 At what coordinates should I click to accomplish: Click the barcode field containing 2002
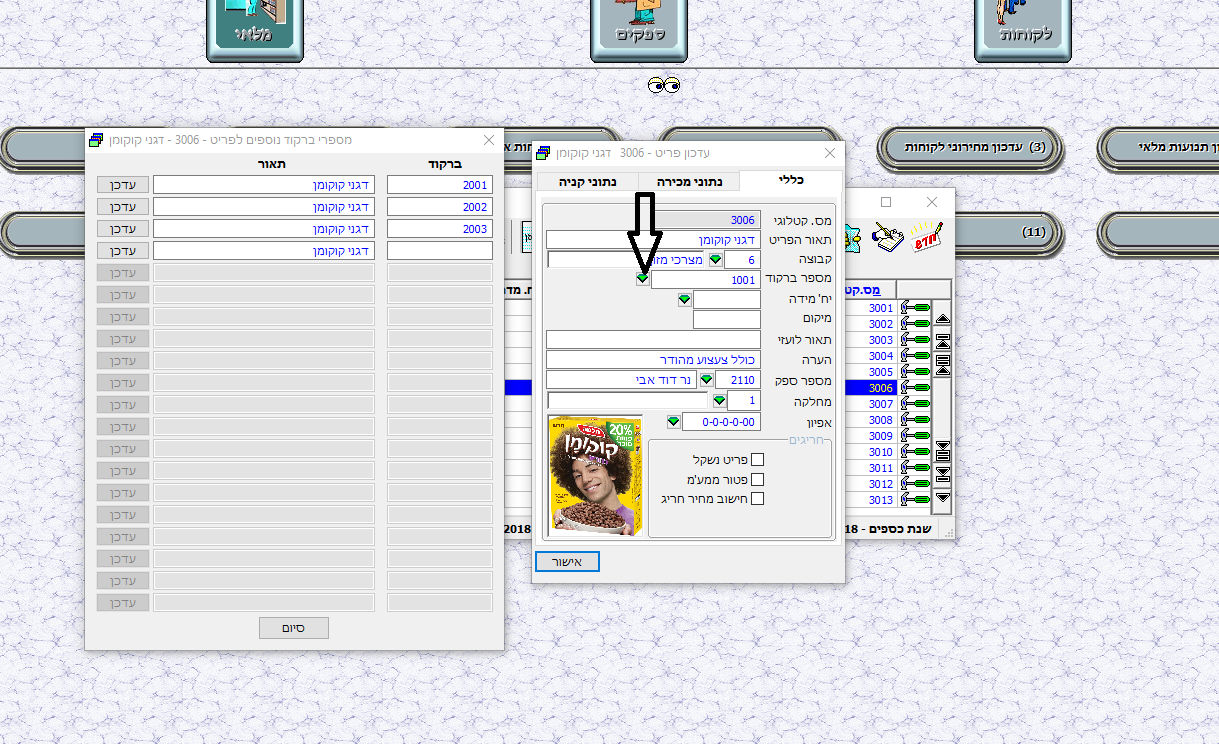tap(440, 207)
